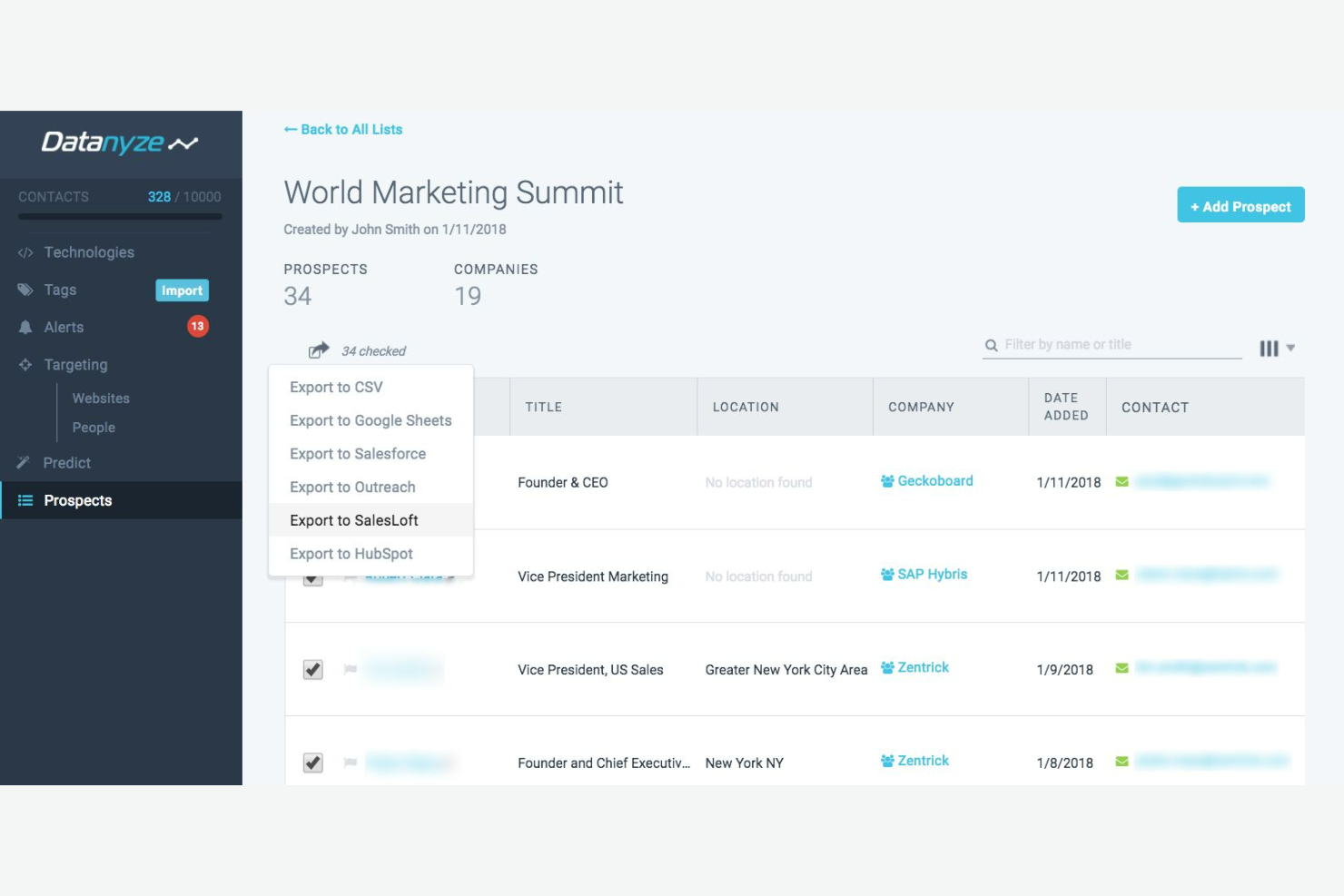This screenshot has width=1344, height=896.
Task: Uncheck the Founder and Chief Executive prospect
Action: pos(312,763)
